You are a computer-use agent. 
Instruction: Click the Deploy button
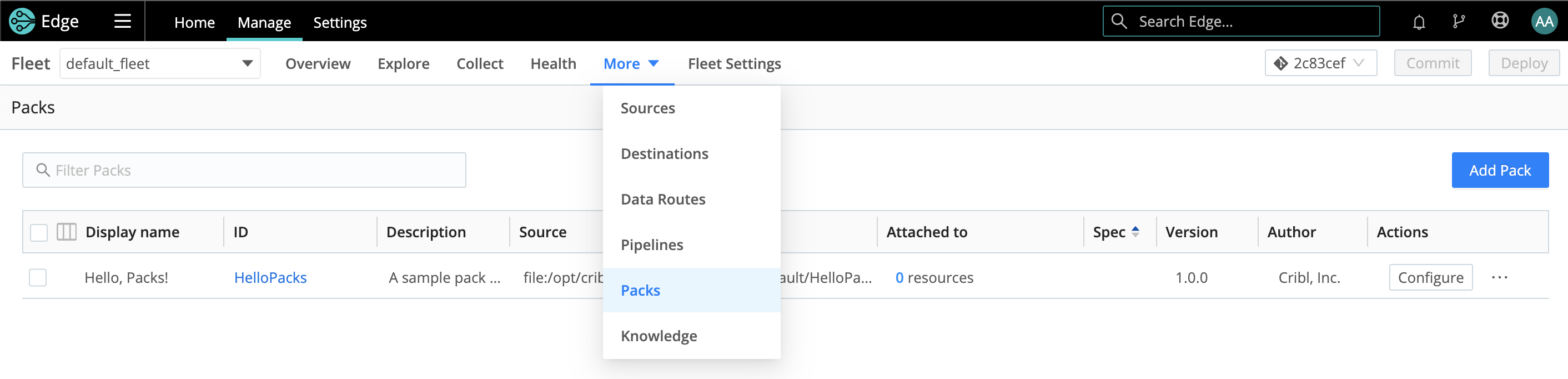1524,63
